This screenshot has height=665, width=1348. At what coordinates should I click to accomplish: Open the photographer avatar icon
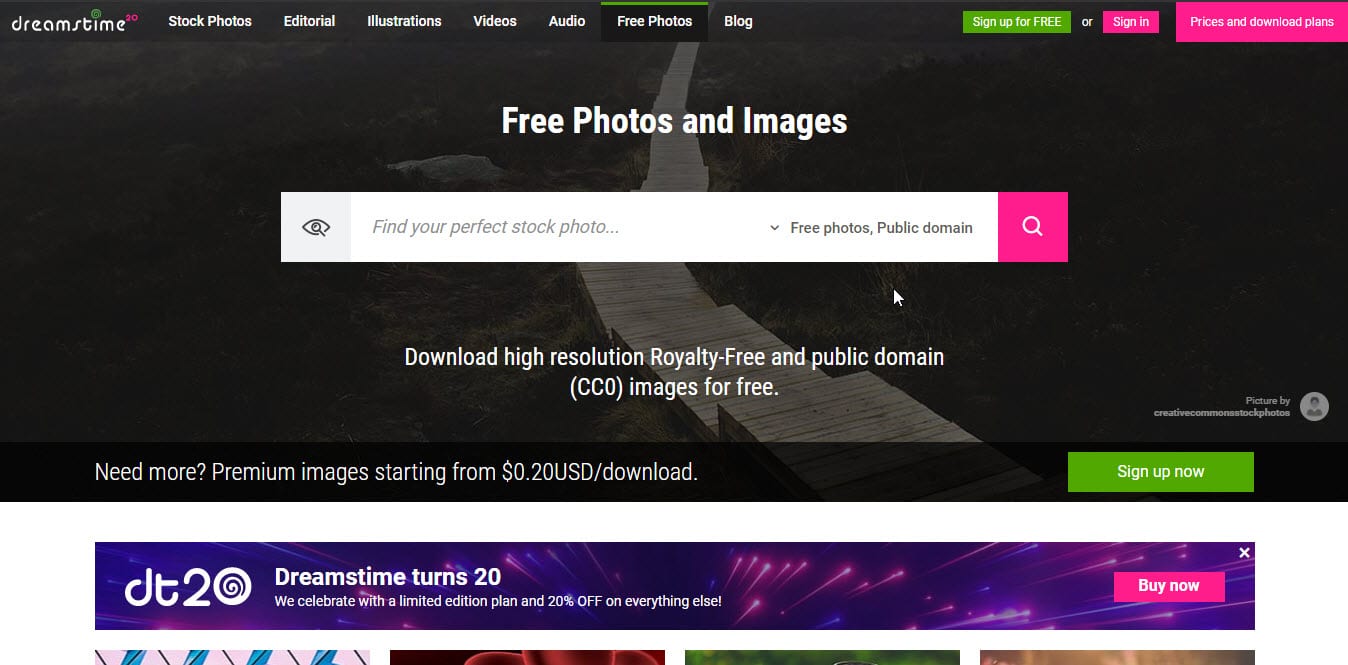pos(1315,406)
